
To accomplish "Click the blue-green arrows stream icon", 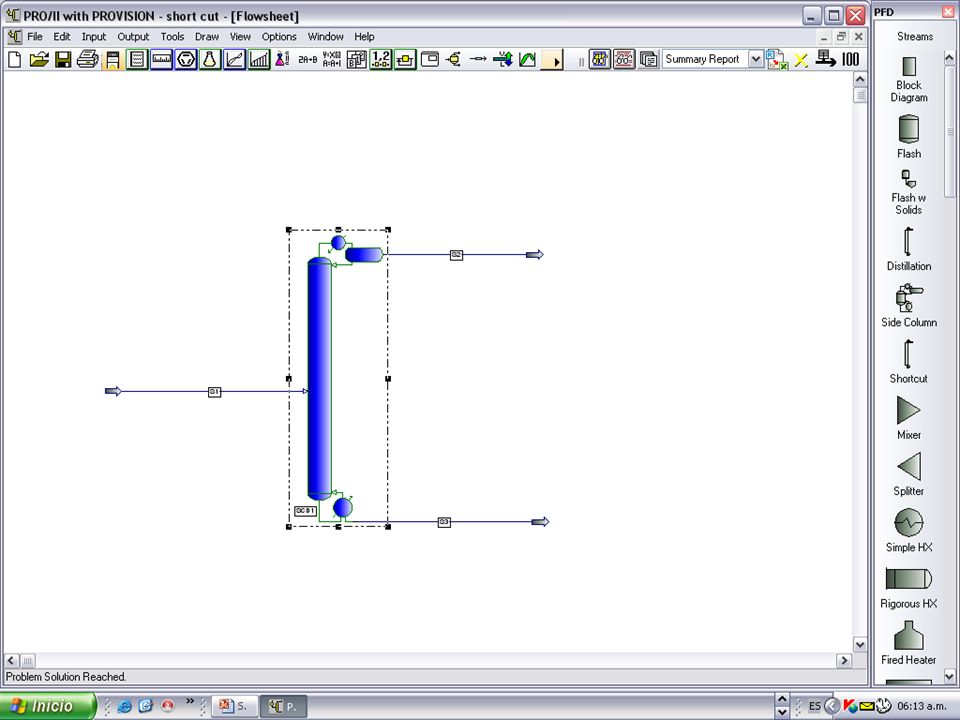I will (x=503, y=59).
